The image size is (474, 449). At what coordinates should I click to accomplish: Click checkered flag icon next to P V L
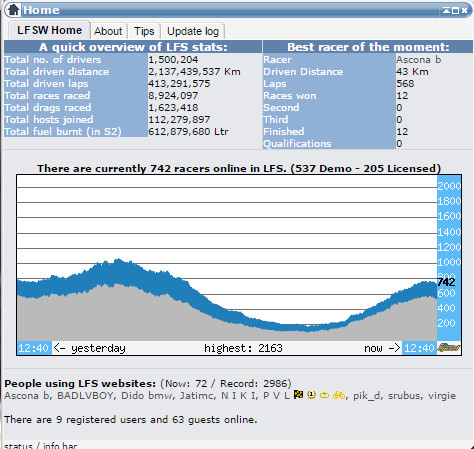coord(298,395)
